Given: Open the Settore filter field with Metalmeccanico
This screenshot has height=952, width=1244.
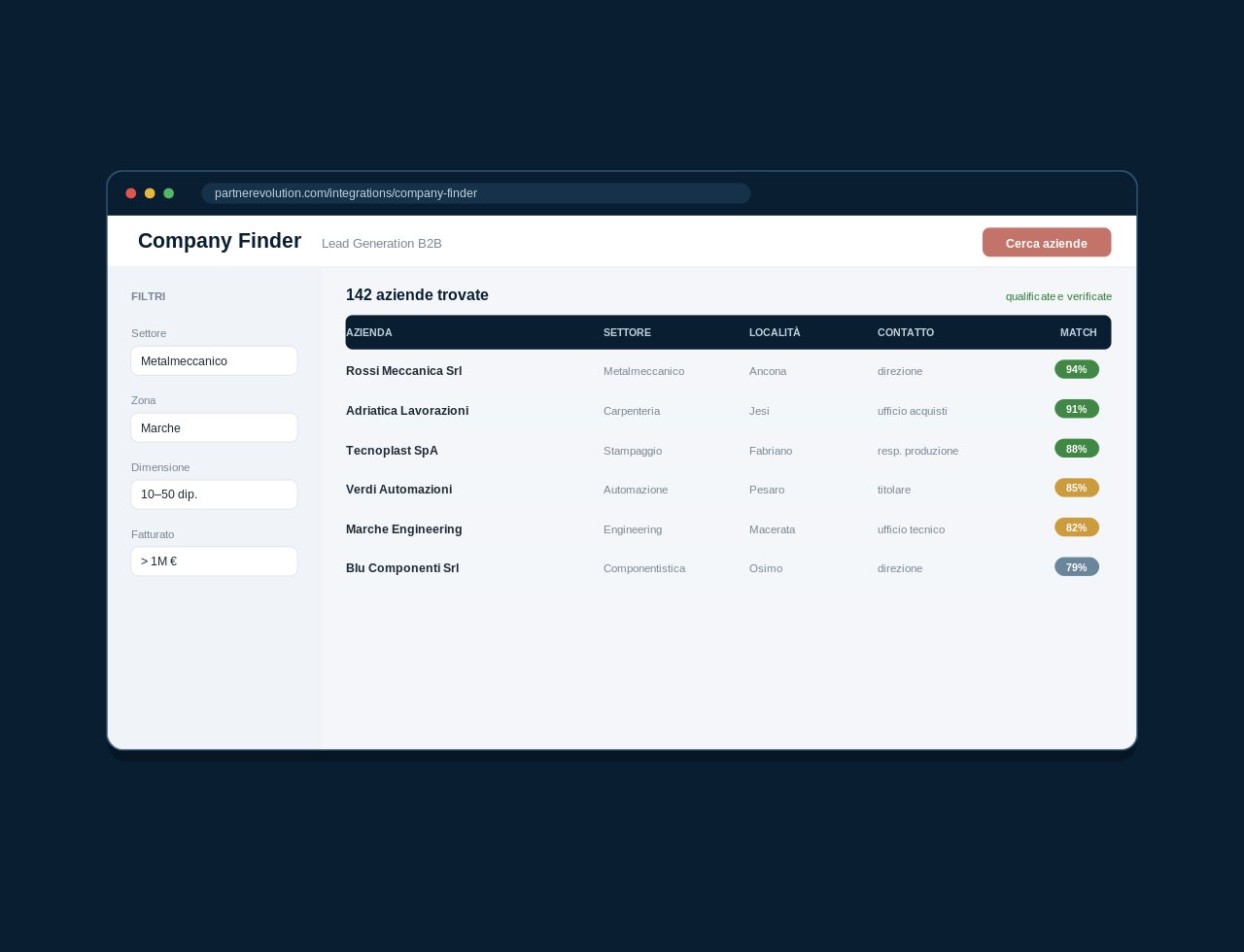Looking at the screenshot, I should [214, 361].
